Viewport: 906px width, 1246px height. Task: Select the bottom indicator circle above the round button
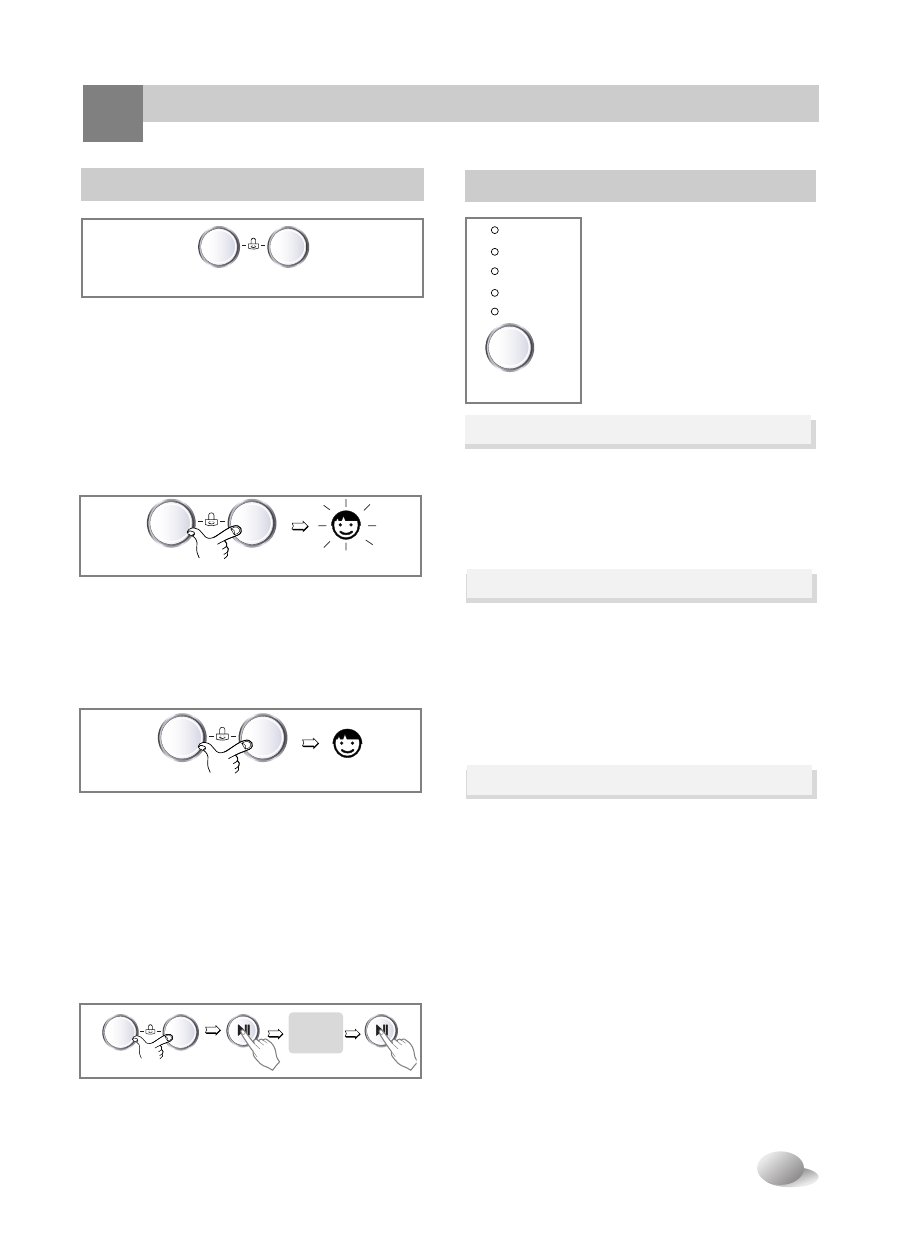point(494,311)
